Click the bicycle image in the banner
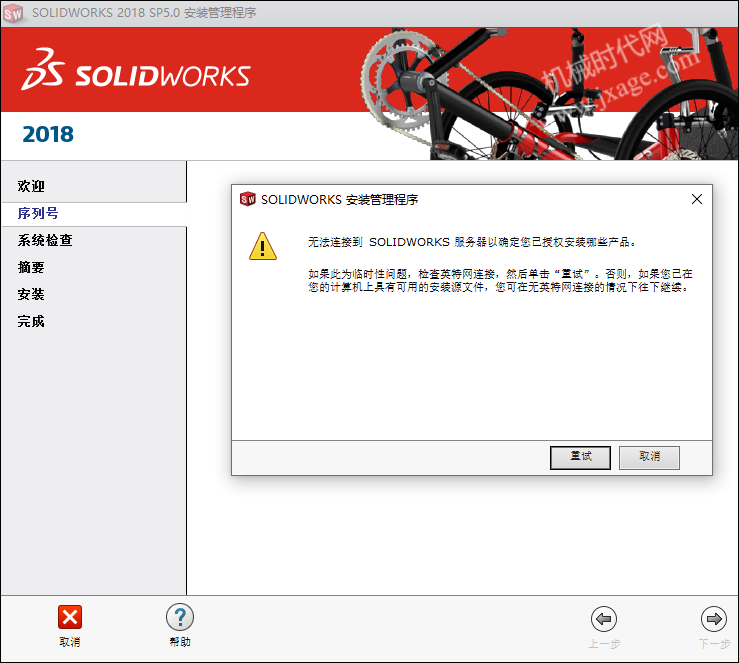 [549, 94]
